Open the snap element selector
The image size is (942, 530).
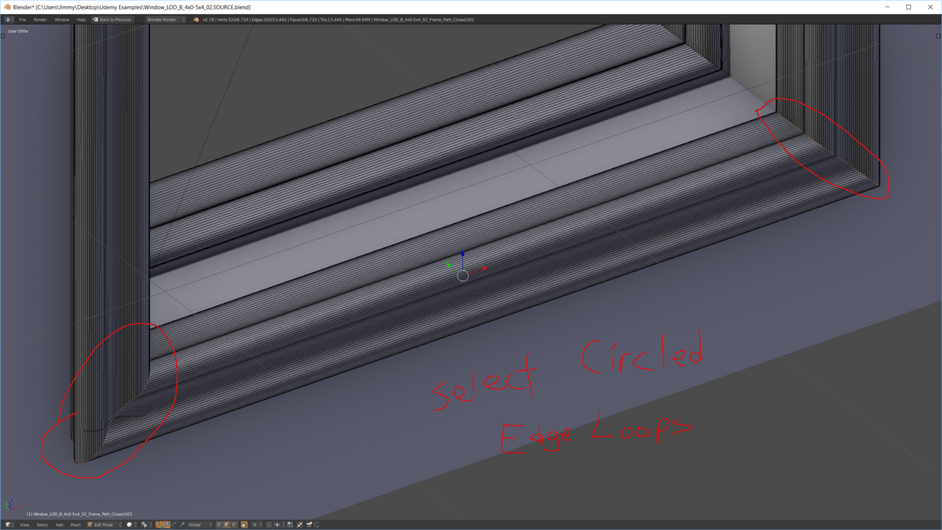pyautogui.click(x=279, y=525)
